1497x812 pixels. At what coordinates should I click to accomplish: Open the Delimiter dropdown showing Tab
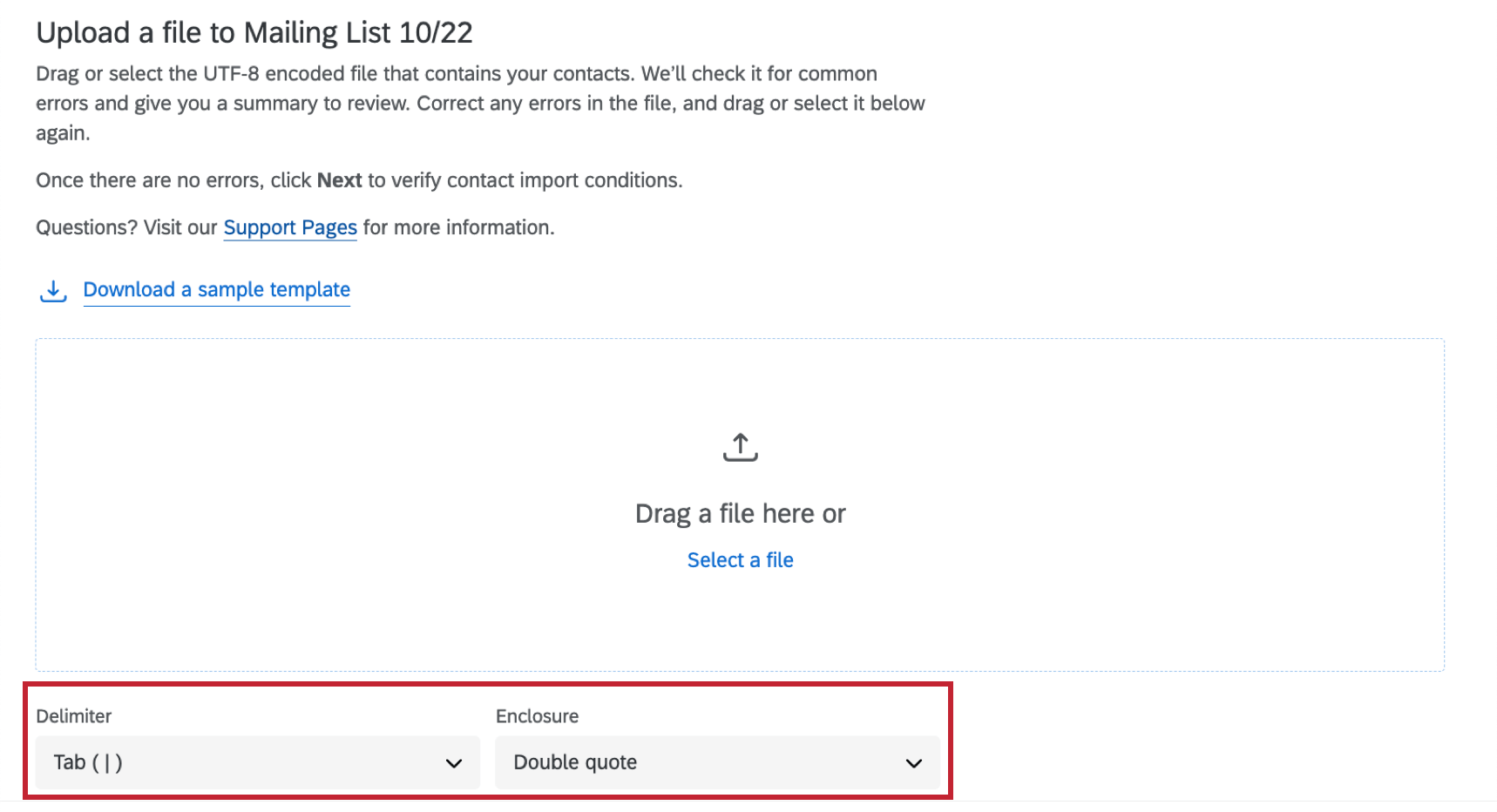[257, 762]
